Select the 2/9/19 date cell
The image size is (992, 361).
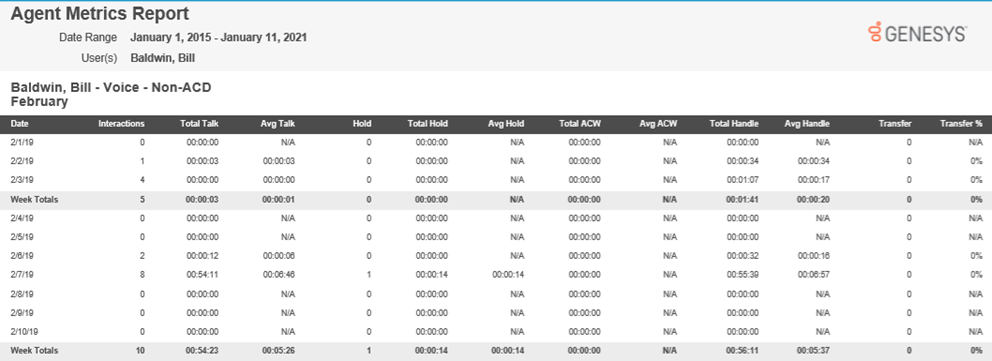(21, 313)
